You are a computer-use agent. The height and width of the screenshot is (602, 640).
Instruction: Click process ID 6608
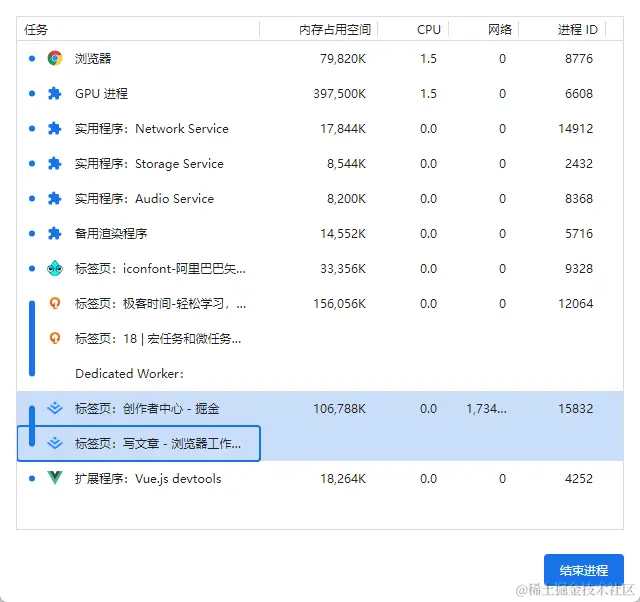pyautogui.click(x=579, y=94)
